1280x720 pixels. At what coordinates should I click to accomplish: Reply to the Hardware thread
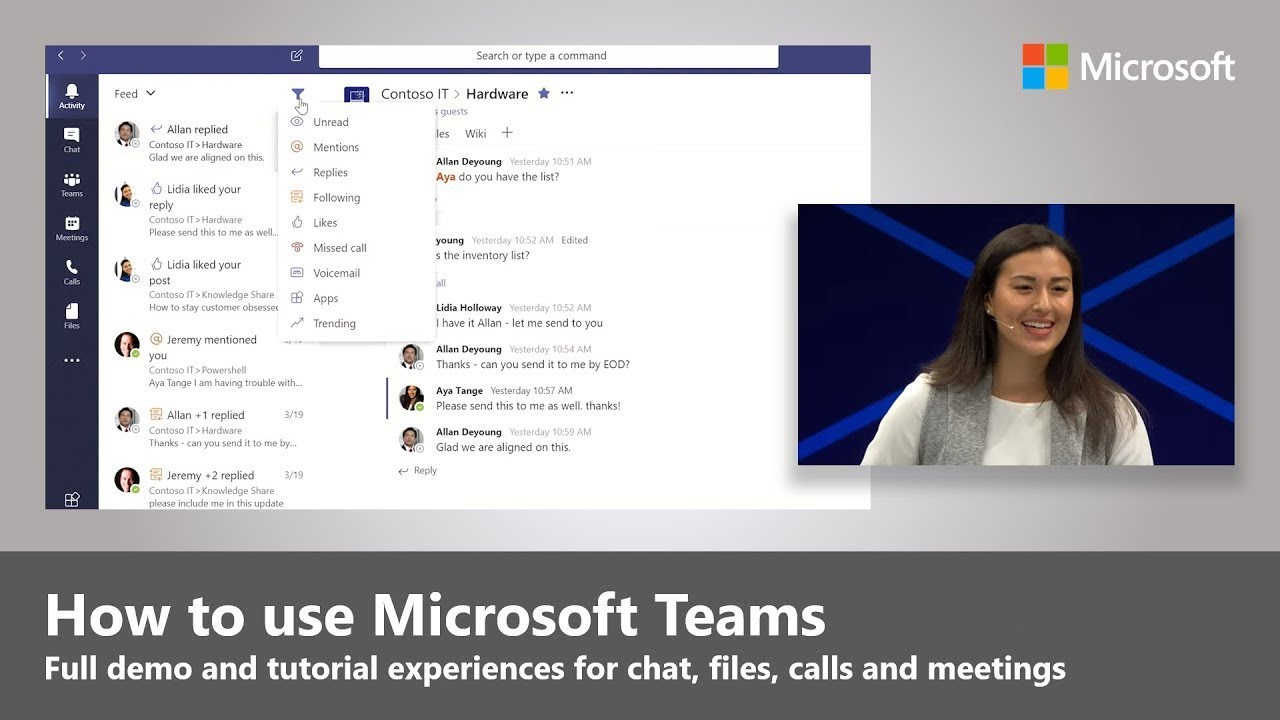click(418, 471)
